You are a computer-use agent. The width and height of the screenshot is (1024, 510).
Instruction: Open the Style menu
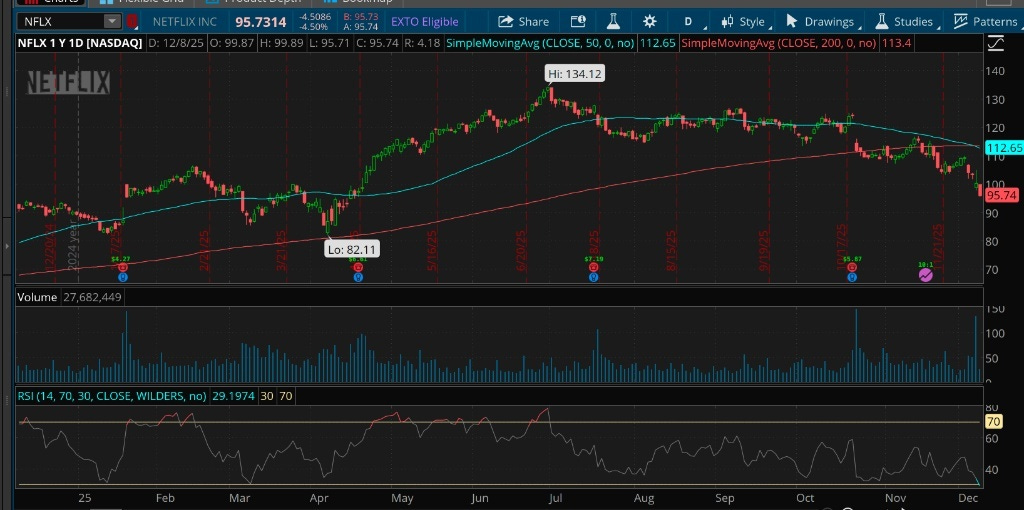[745, 22]
